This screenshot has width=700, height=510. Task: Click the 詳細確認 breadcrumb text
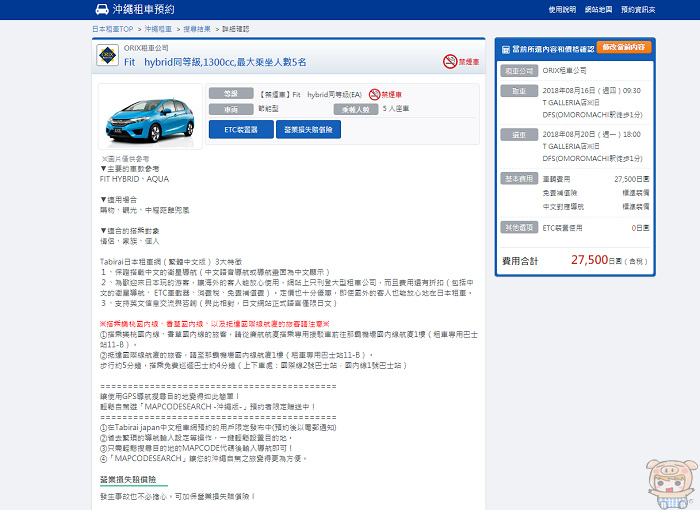click(236, 29)
